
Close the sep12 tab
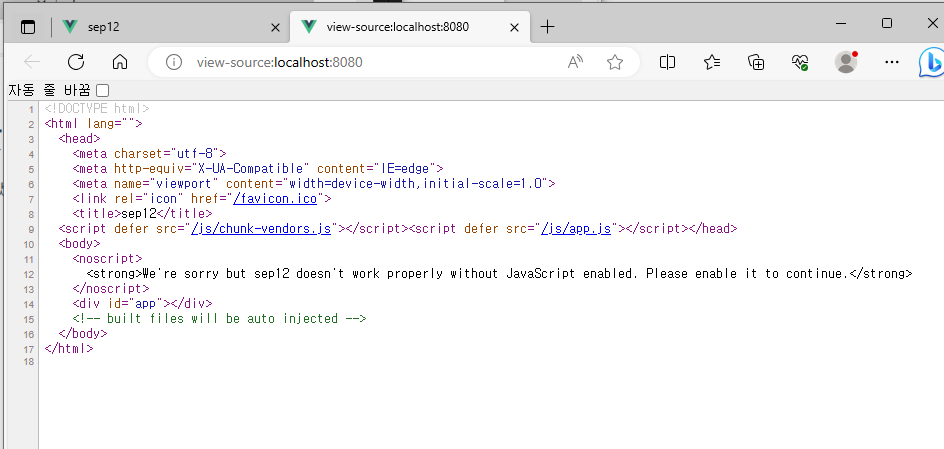coord(275,27)
